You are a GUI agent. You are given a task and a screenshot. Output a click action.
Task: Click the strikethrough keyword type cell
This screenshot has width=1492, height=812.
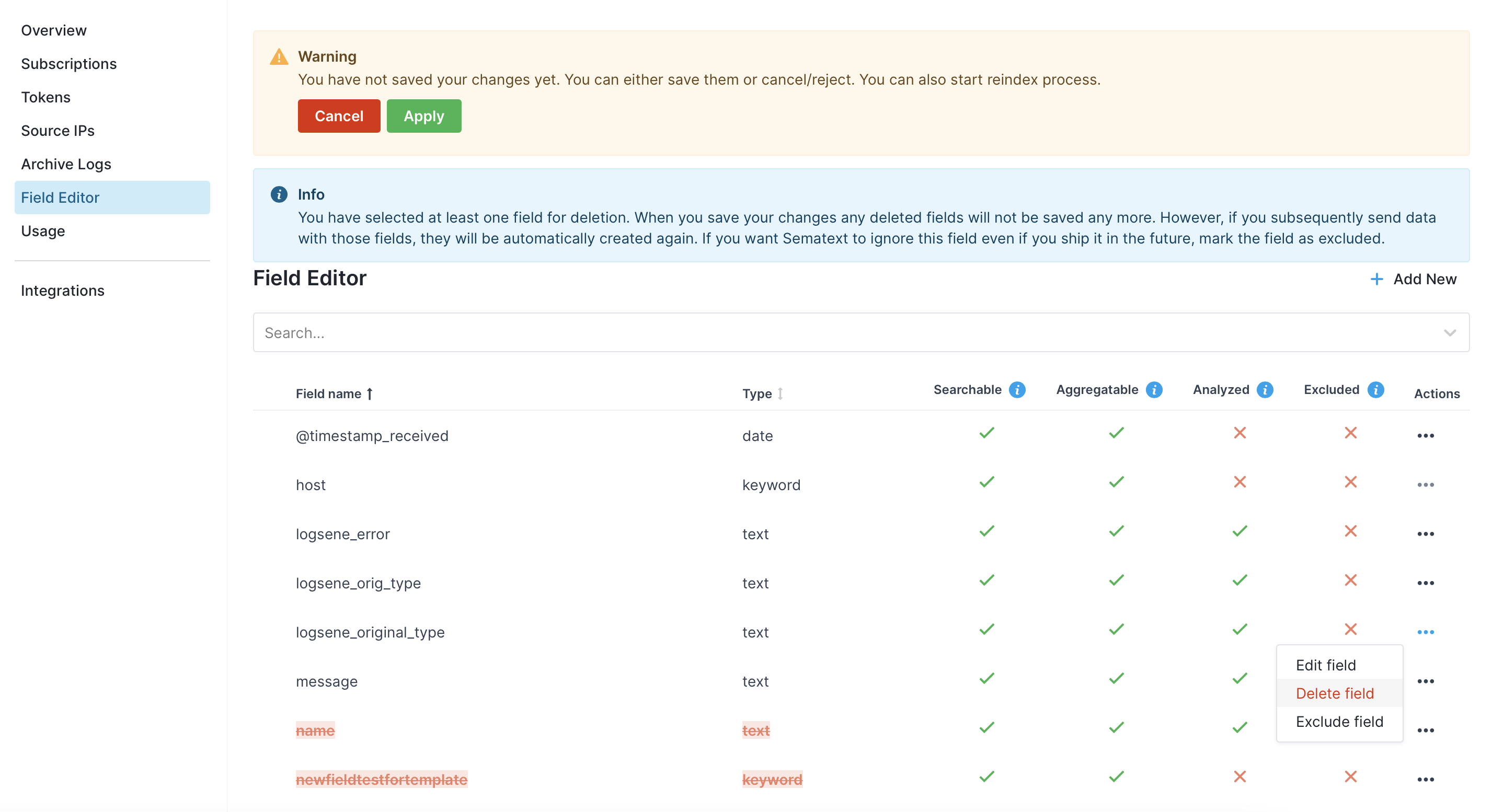pyautogui.click(x=773, y=780)
